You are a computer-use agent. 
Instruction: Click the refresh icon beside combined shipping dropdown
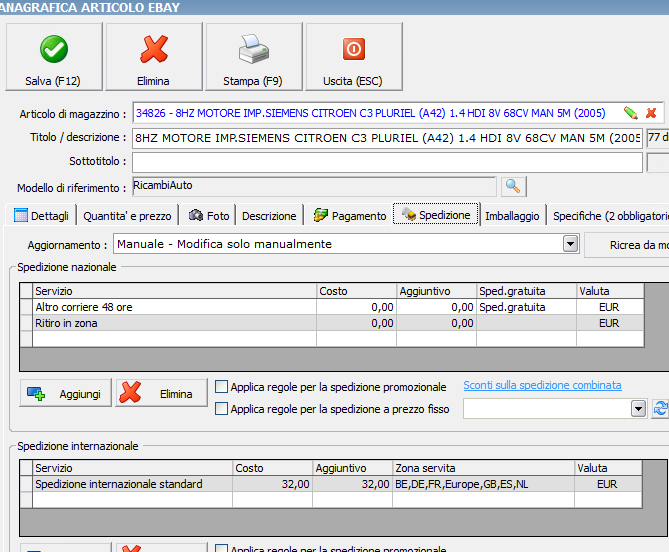660,409
